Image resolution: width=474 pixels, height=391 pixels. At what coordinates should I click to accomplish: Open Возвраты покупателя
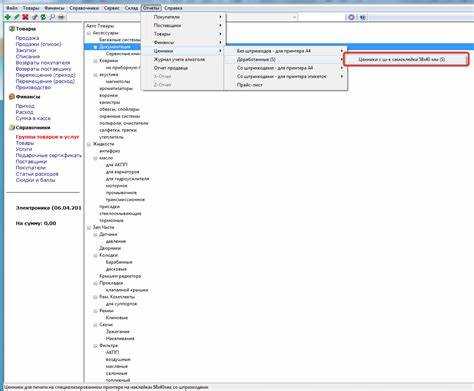click(x=43, y=63)
